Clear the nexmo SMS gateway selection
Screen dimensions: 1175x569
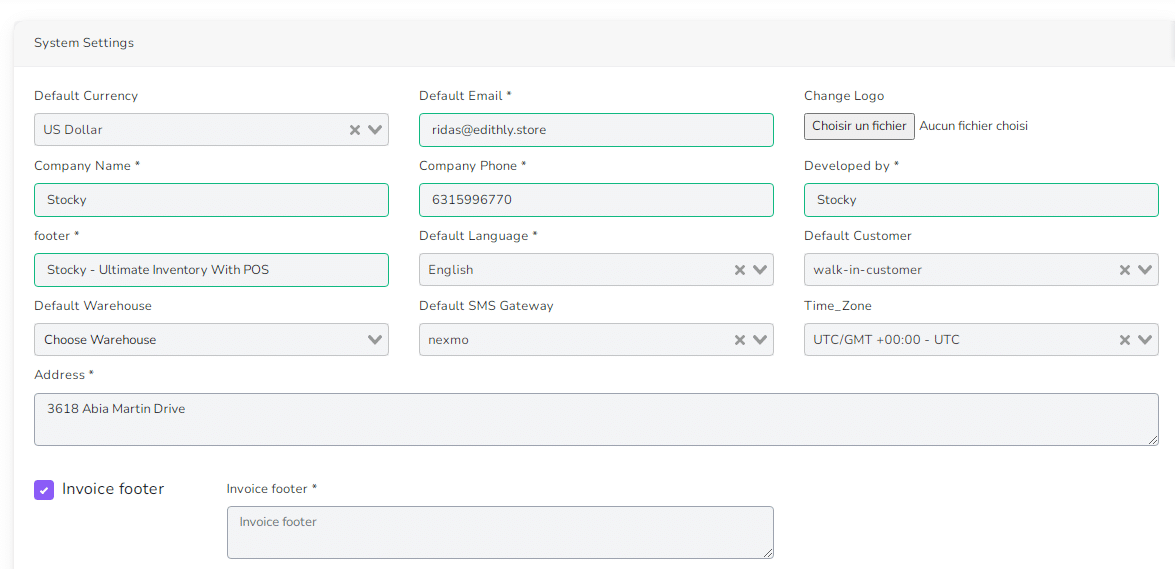coord(740,340)
